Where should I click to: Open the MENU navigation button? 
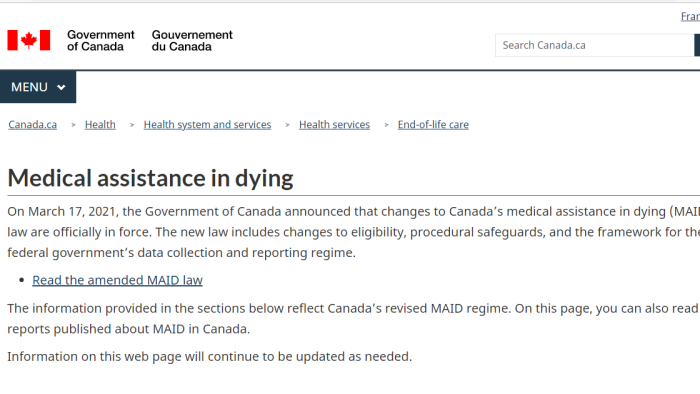click(38, 87)
